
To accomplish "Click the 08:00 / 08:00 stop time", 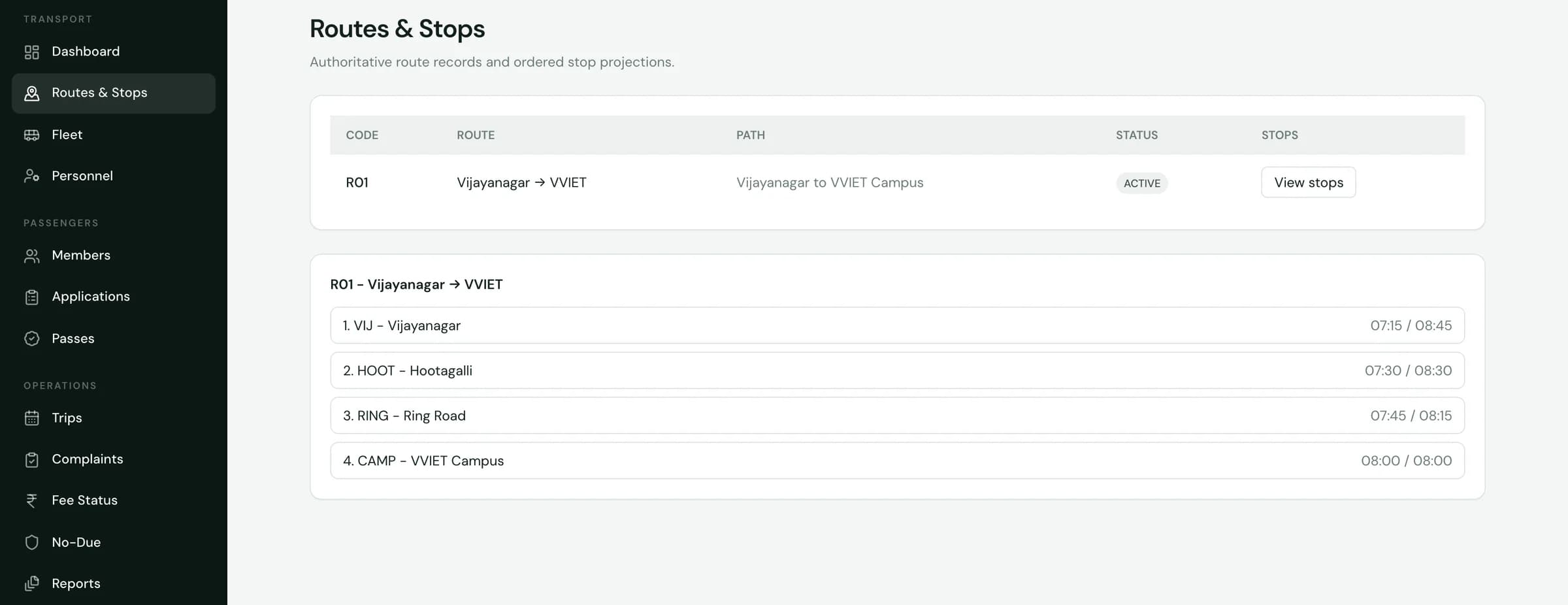I will 1406,461.
